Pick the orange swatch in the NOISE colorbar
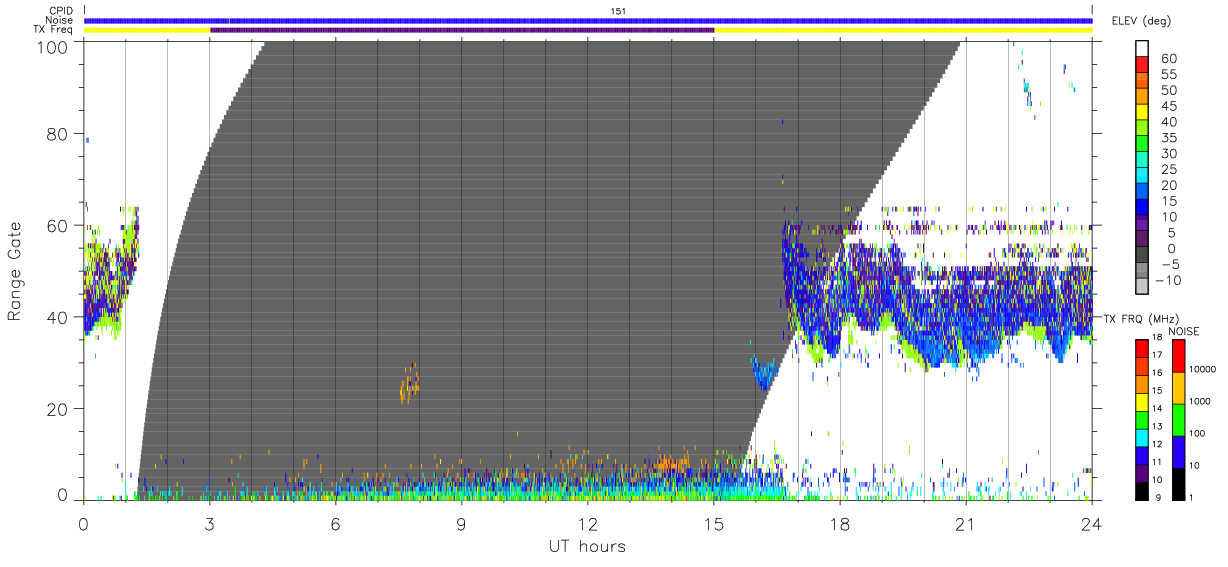Viewport: 1228px width, 567px height. point(1178,388)
